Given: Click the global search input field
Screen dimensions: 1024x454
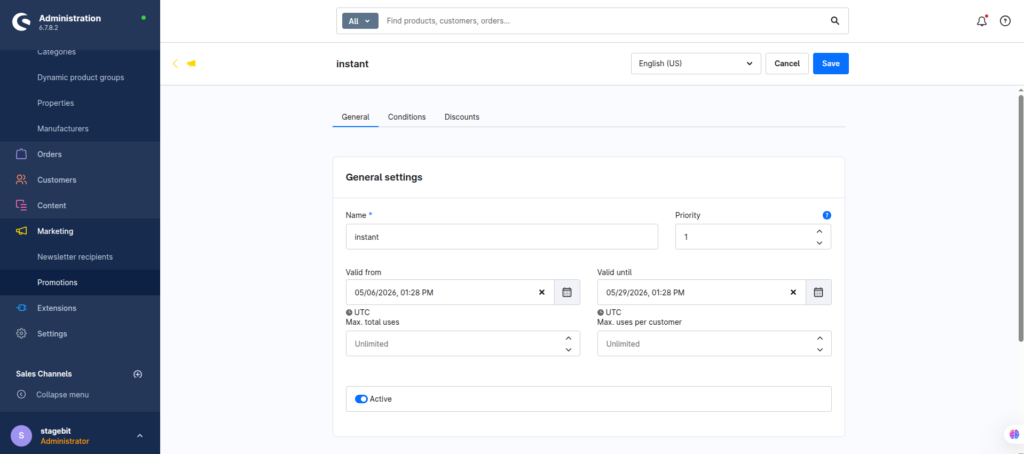Looking at the screenshot, I should coord(604,21).
